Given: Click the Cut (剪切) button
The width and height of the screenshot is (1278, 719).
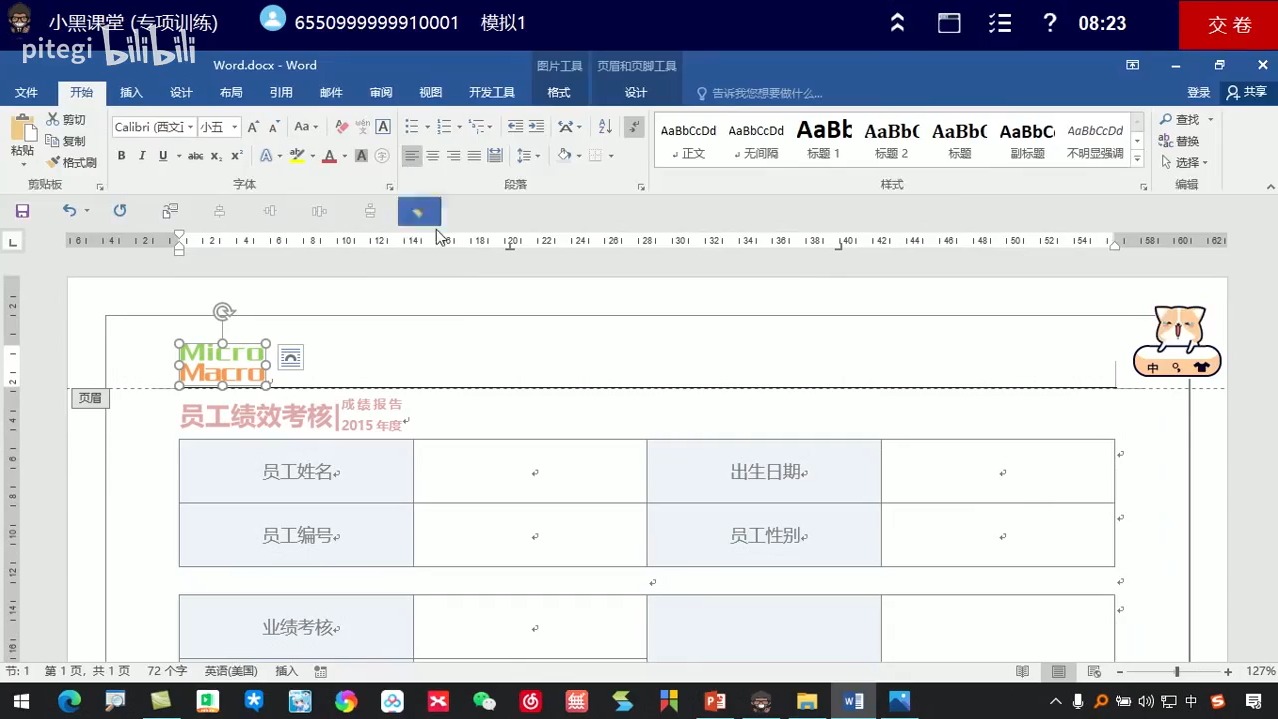Looking at the screenshot, I should [x=66, y=120].
